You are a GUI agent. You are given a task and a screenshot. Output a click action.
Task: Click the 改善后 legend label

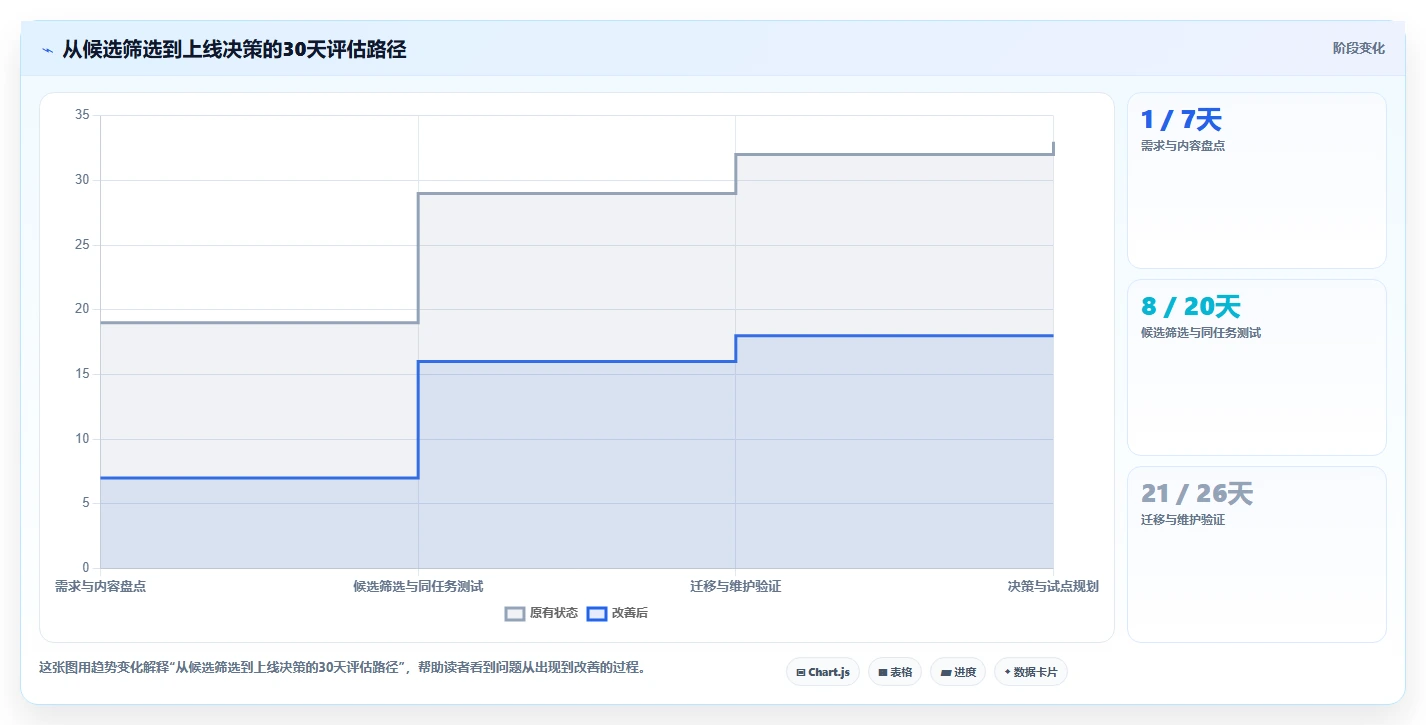point(630,614)
